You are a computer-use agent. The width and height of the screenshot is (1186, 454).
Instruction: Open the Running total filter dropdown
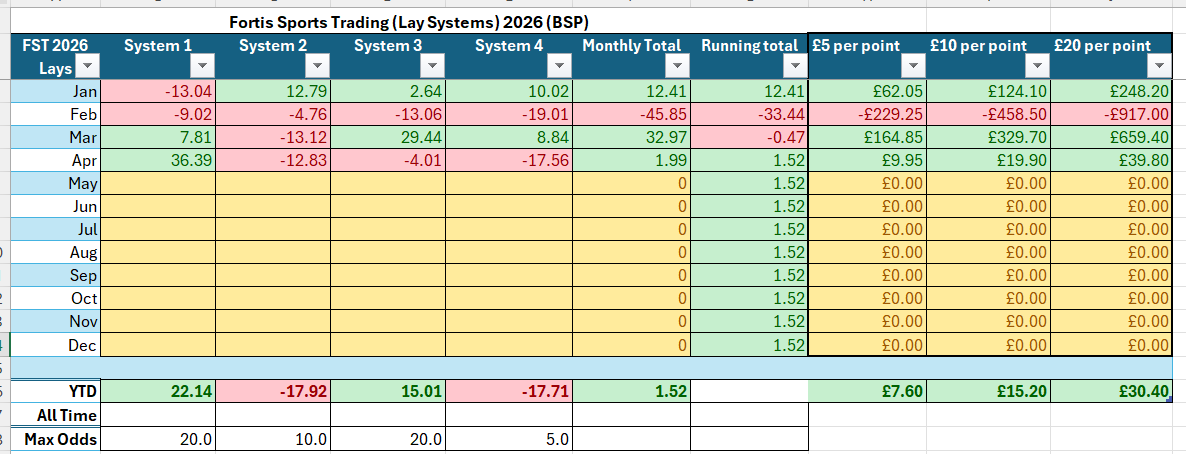click(794, 67)
